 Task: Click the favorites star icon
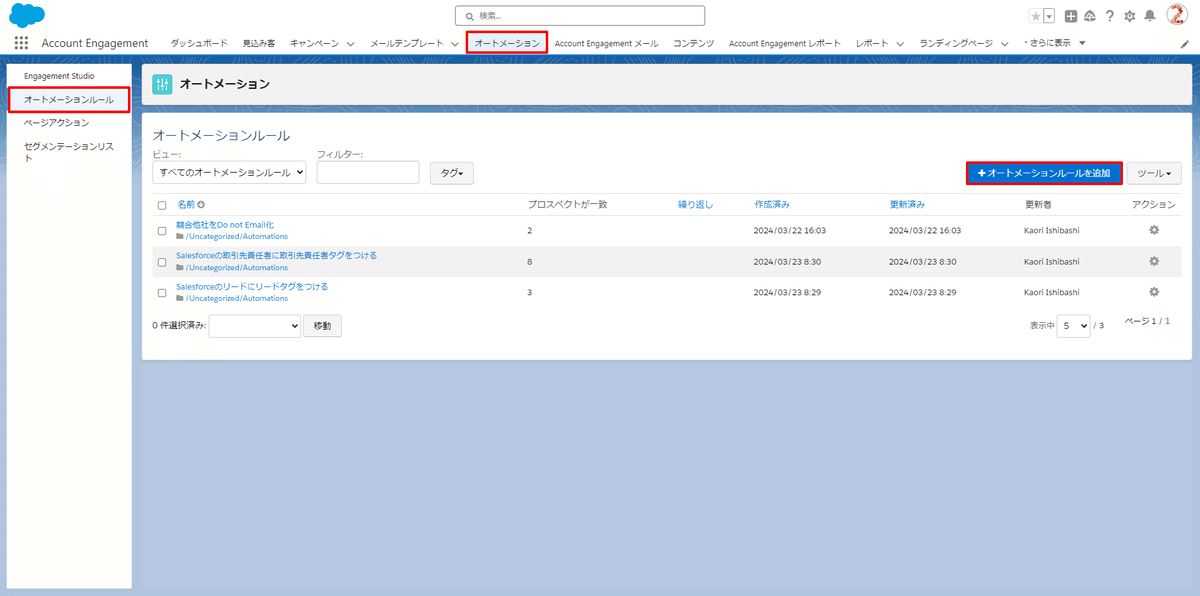[1036, 16]
